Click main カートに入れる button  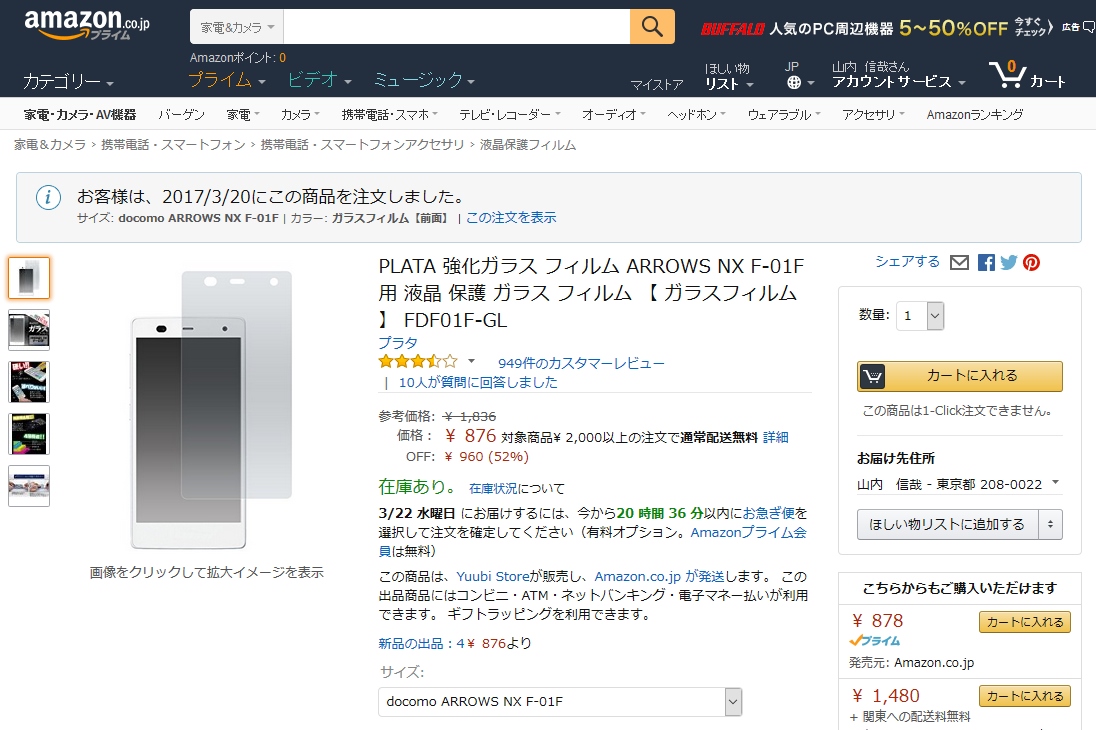coord(960,376)
